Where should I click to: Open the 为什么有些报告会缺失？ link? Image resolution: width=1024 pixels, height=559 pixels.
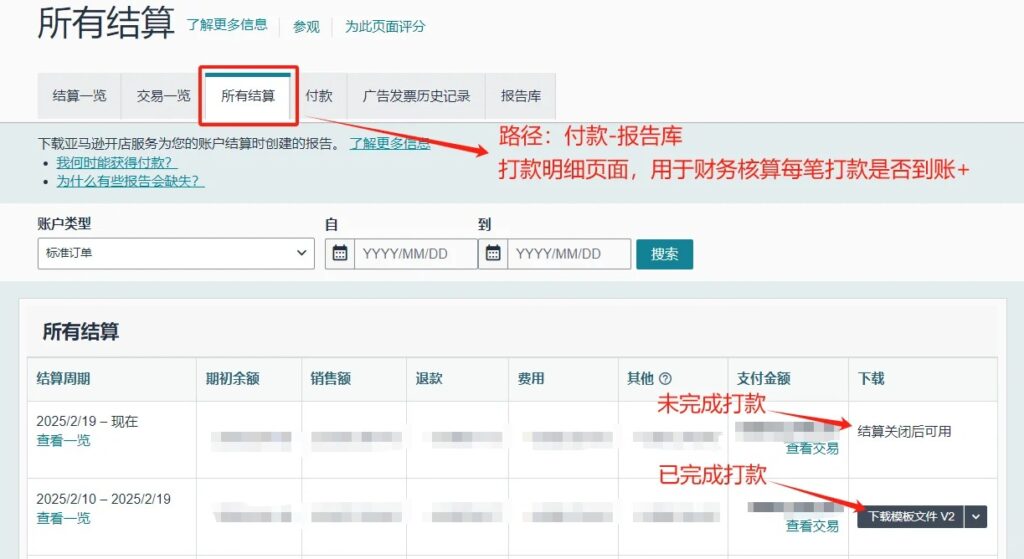(130, 181)
